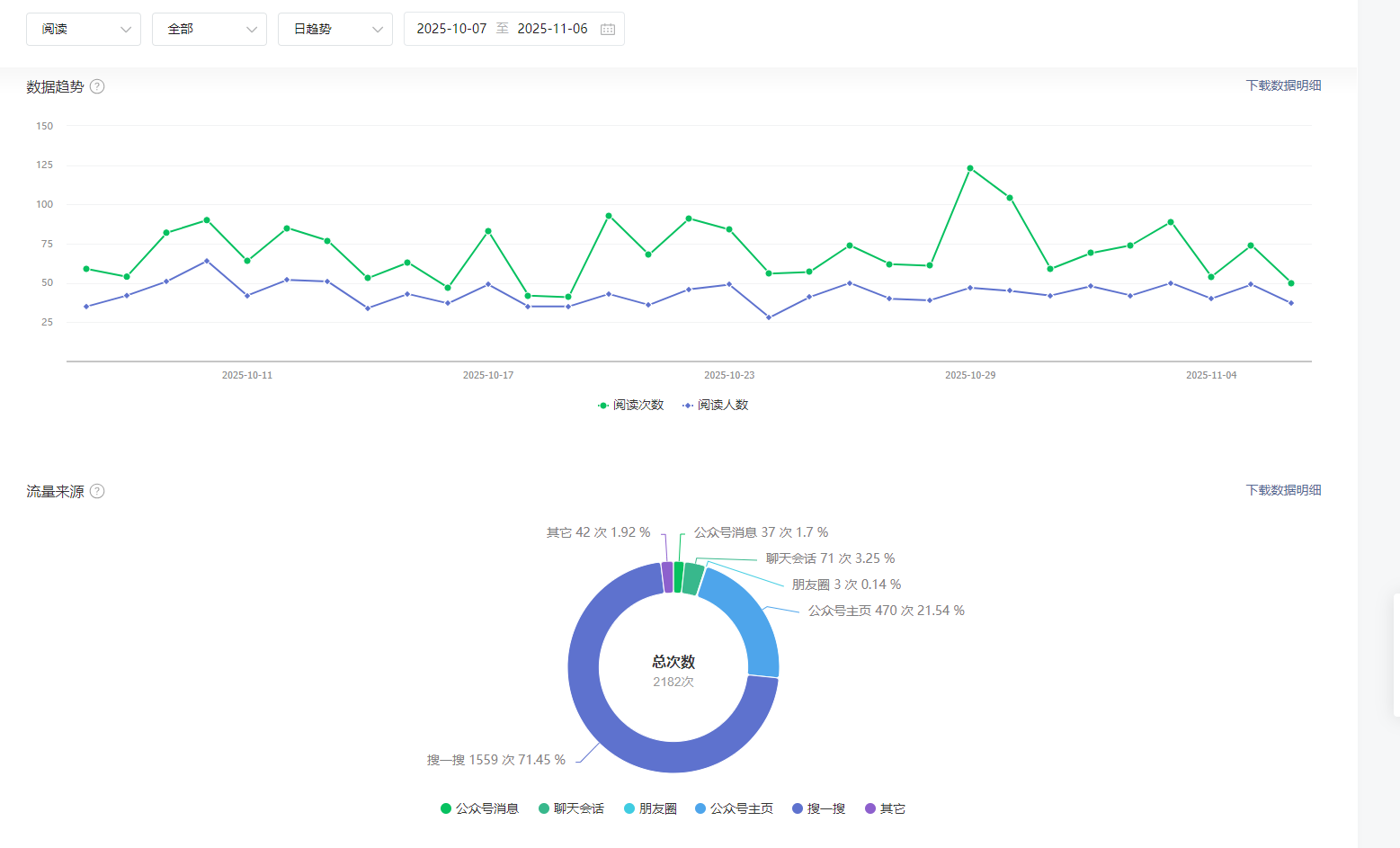Toggle 朋友圈 legend item
This screenshot has height=848, width=1400.
[651, 808]
